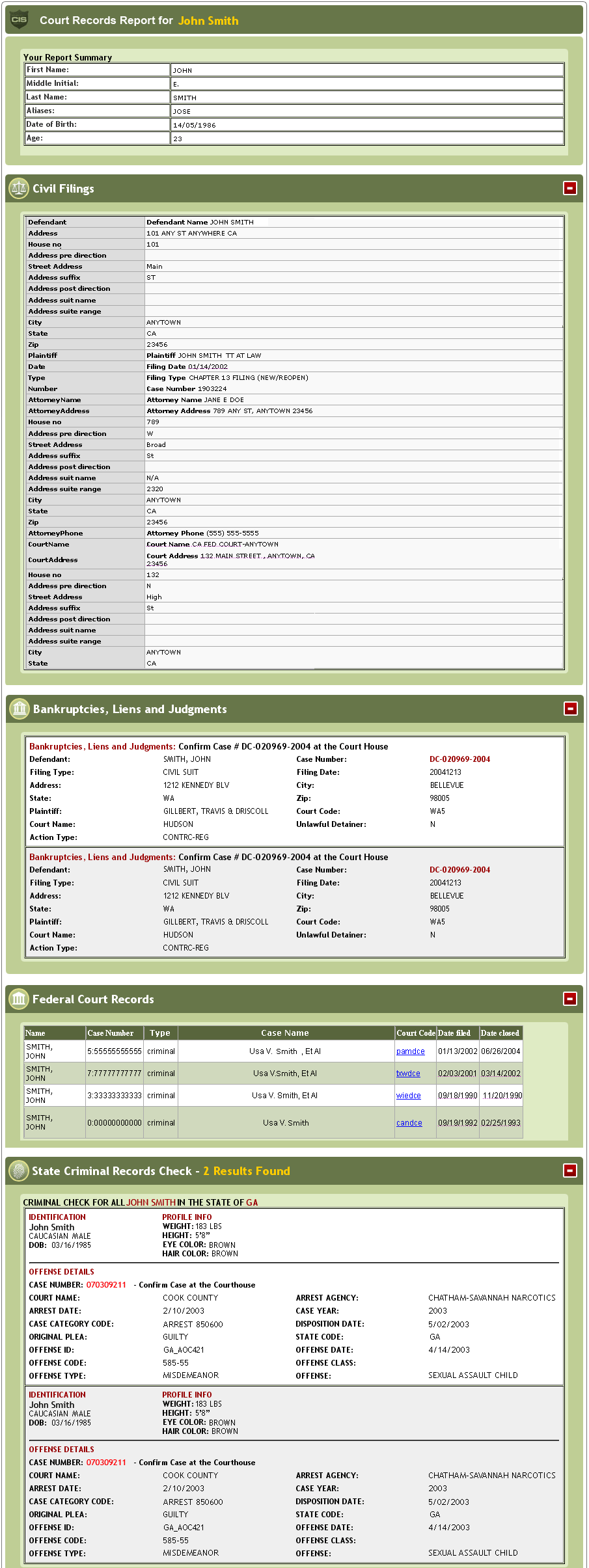
Task: Open the wiedce court code link
Action: pos(408,1096)
